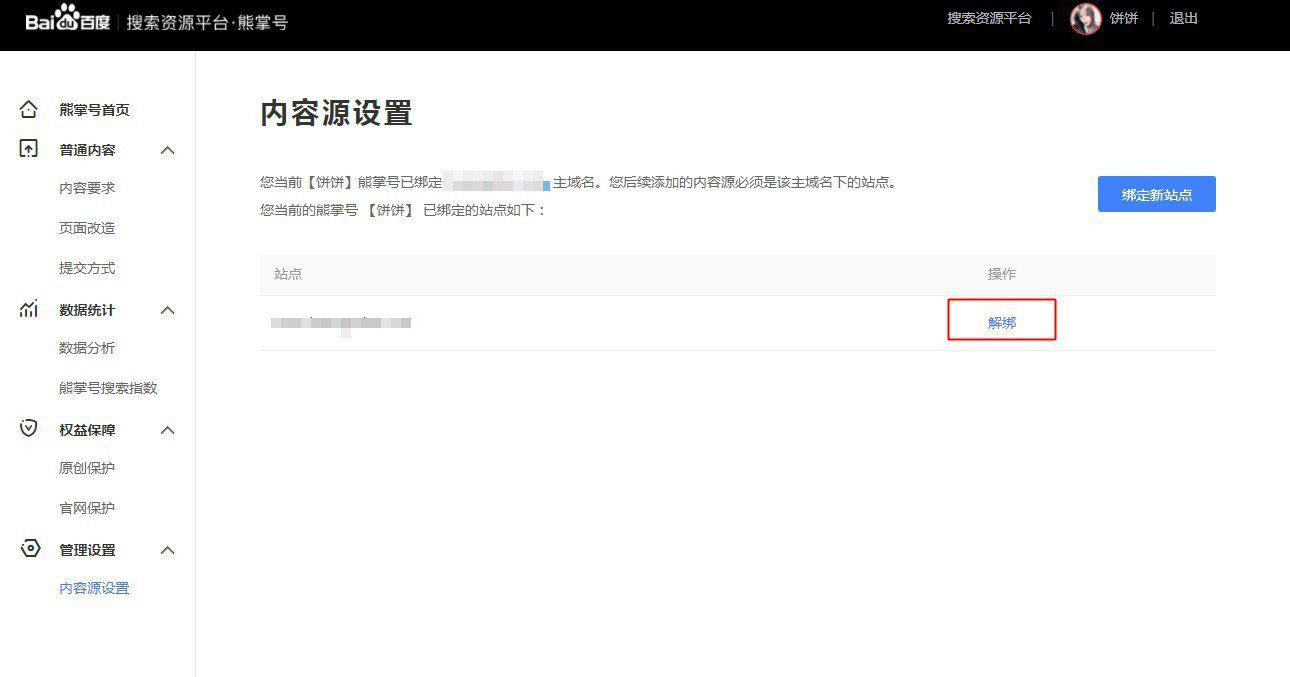Collapse the 普通内容 section

tap(167, 149)
